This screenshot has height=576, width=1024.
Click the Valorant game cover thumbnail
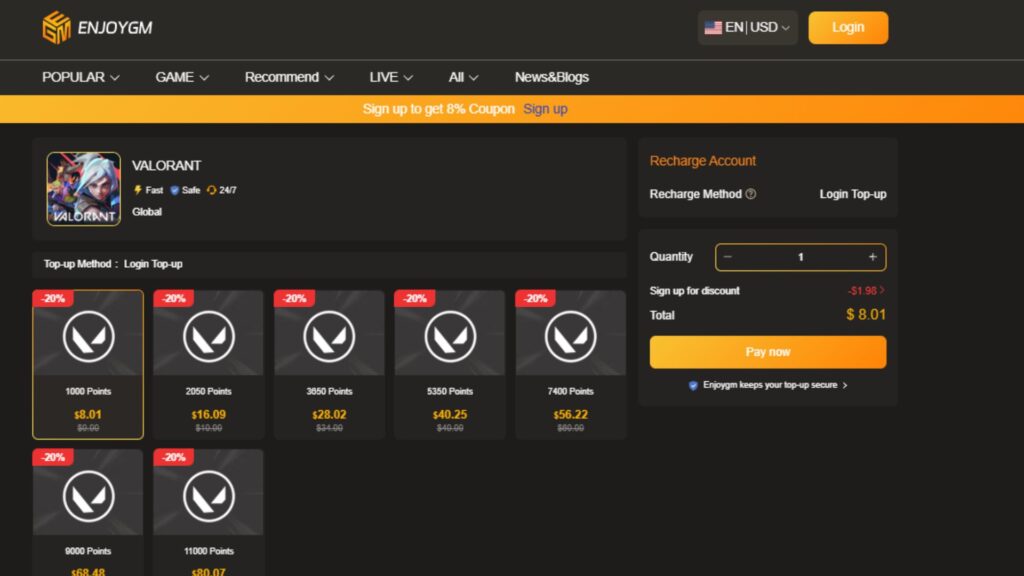84,188
